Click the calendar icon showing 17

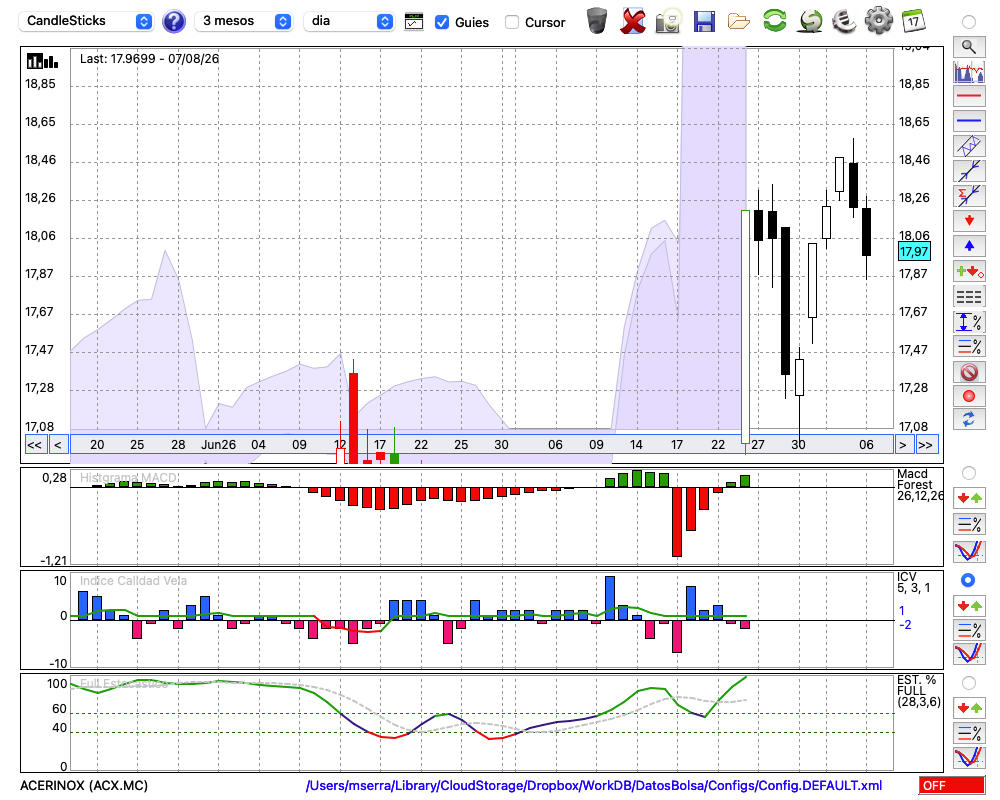coord(913,21)
